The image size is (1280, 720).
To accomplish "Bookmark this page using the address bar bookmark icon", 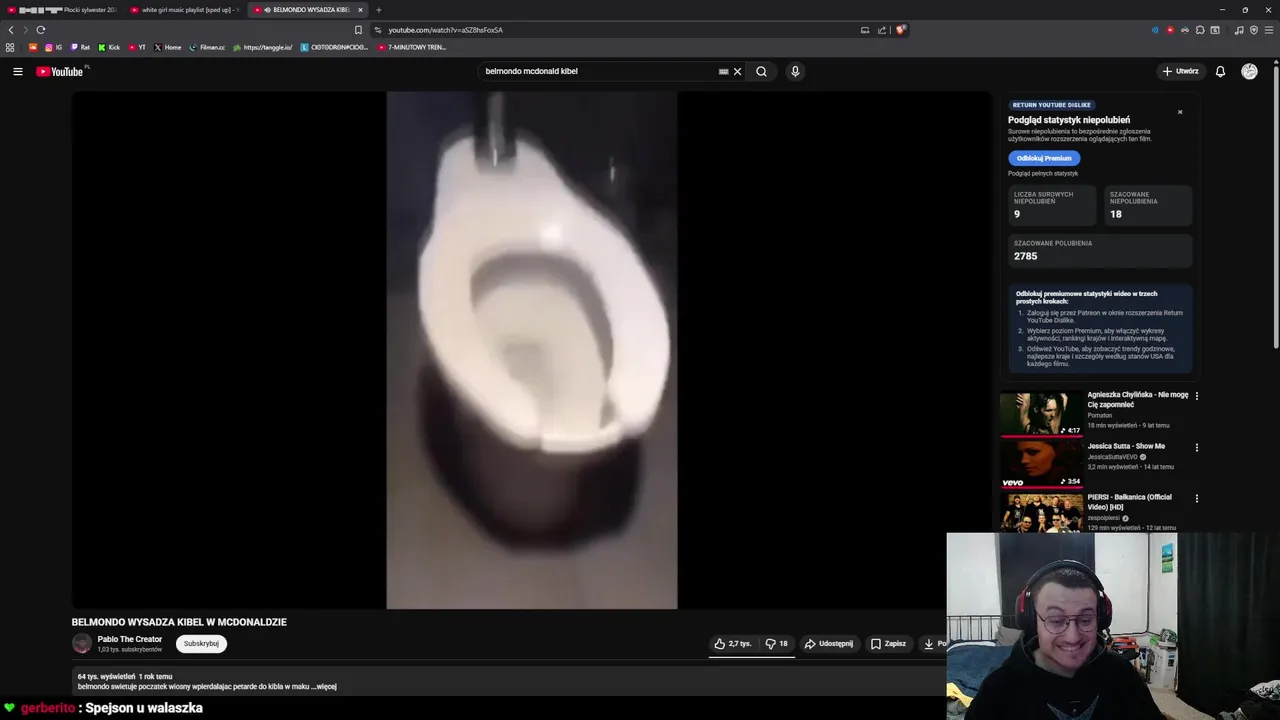I will coord(358,30).
